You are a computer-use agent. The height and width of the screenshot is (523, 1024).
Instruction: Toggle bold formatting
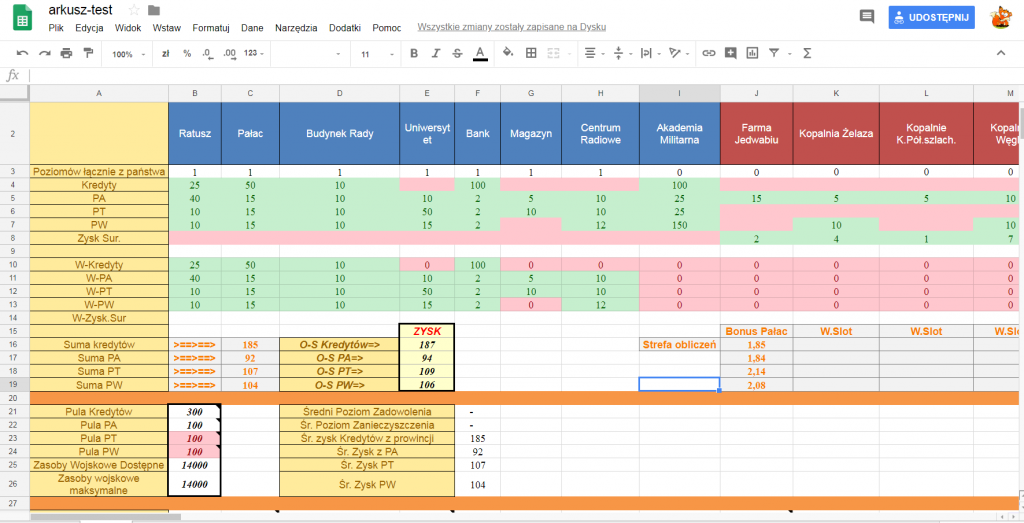coord(414,53)
